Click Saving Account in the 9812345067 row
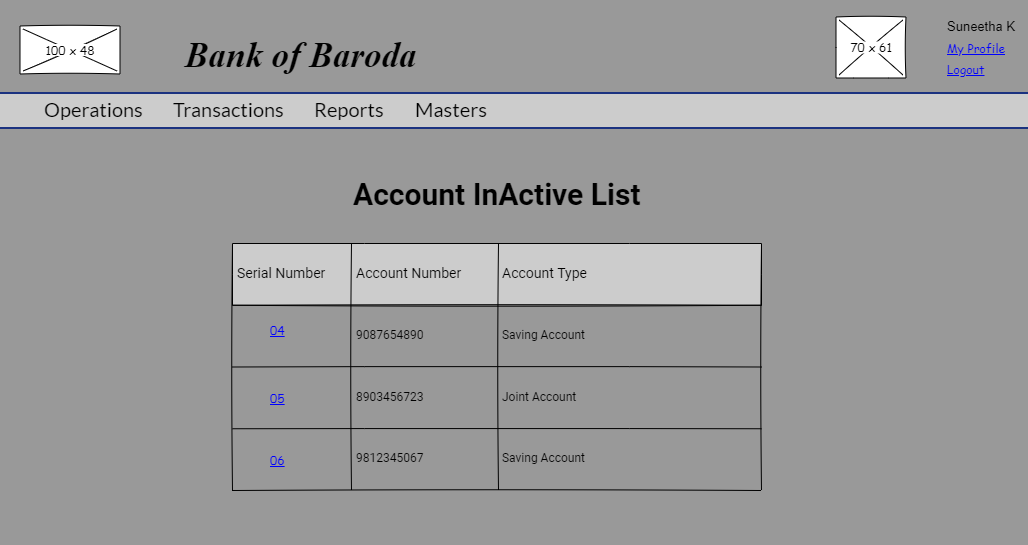1028x545 pixels. [544, 458]
